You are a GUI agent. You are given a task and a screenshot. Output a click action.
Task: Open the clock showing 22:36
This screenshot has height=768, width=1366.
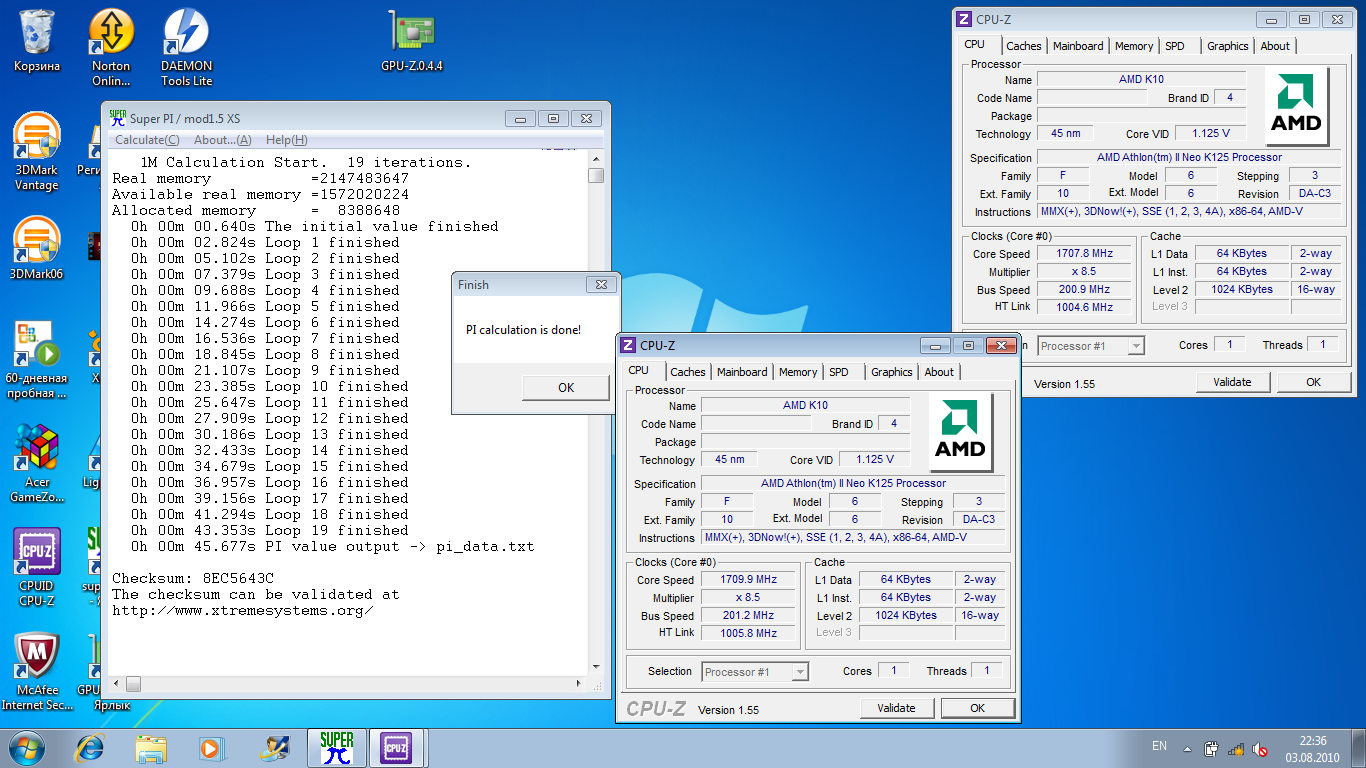pyautogui.click(x=1313, y=748)
